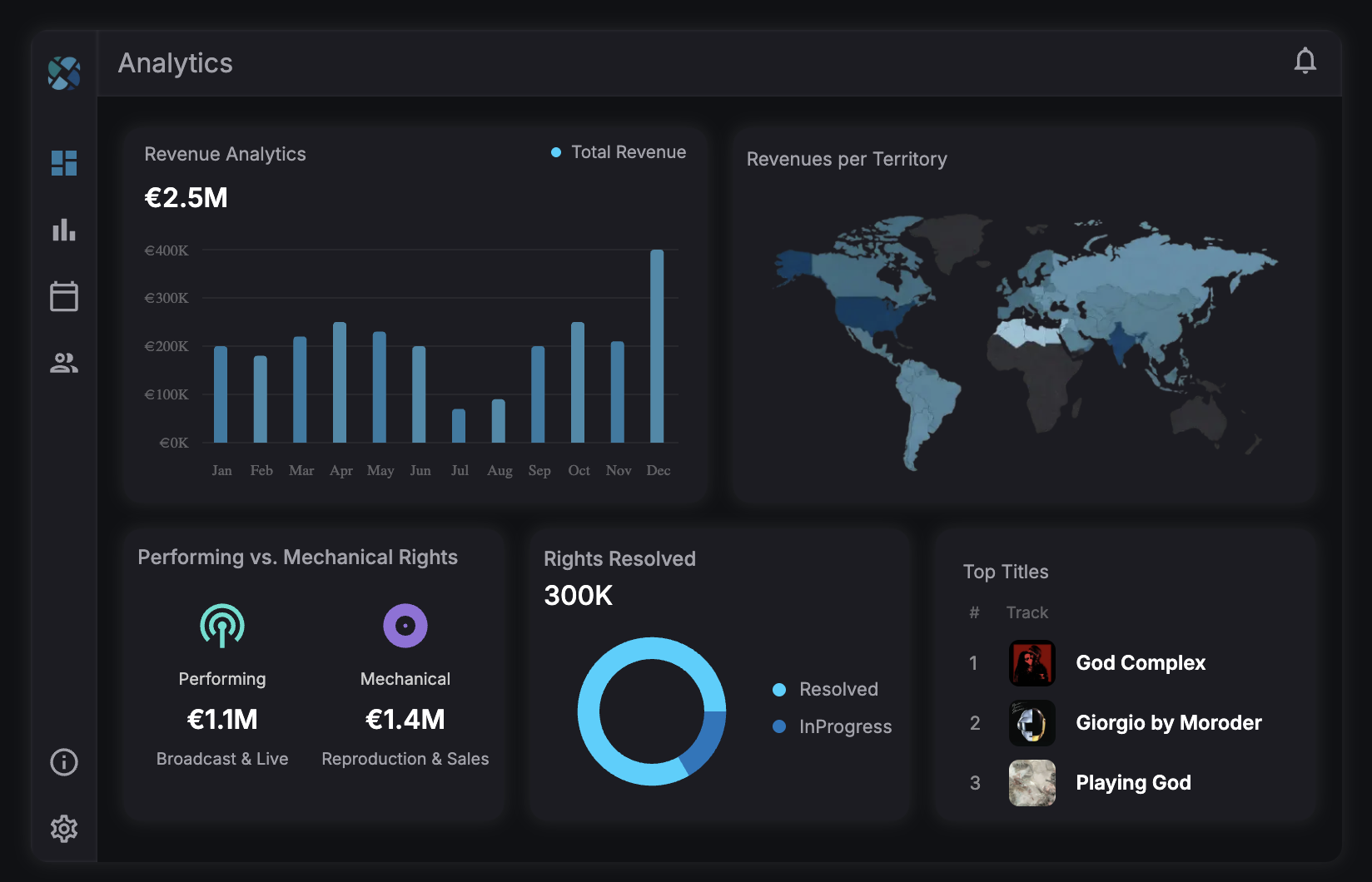Open the calendar view from the sidebar

(x=64, y=297)
